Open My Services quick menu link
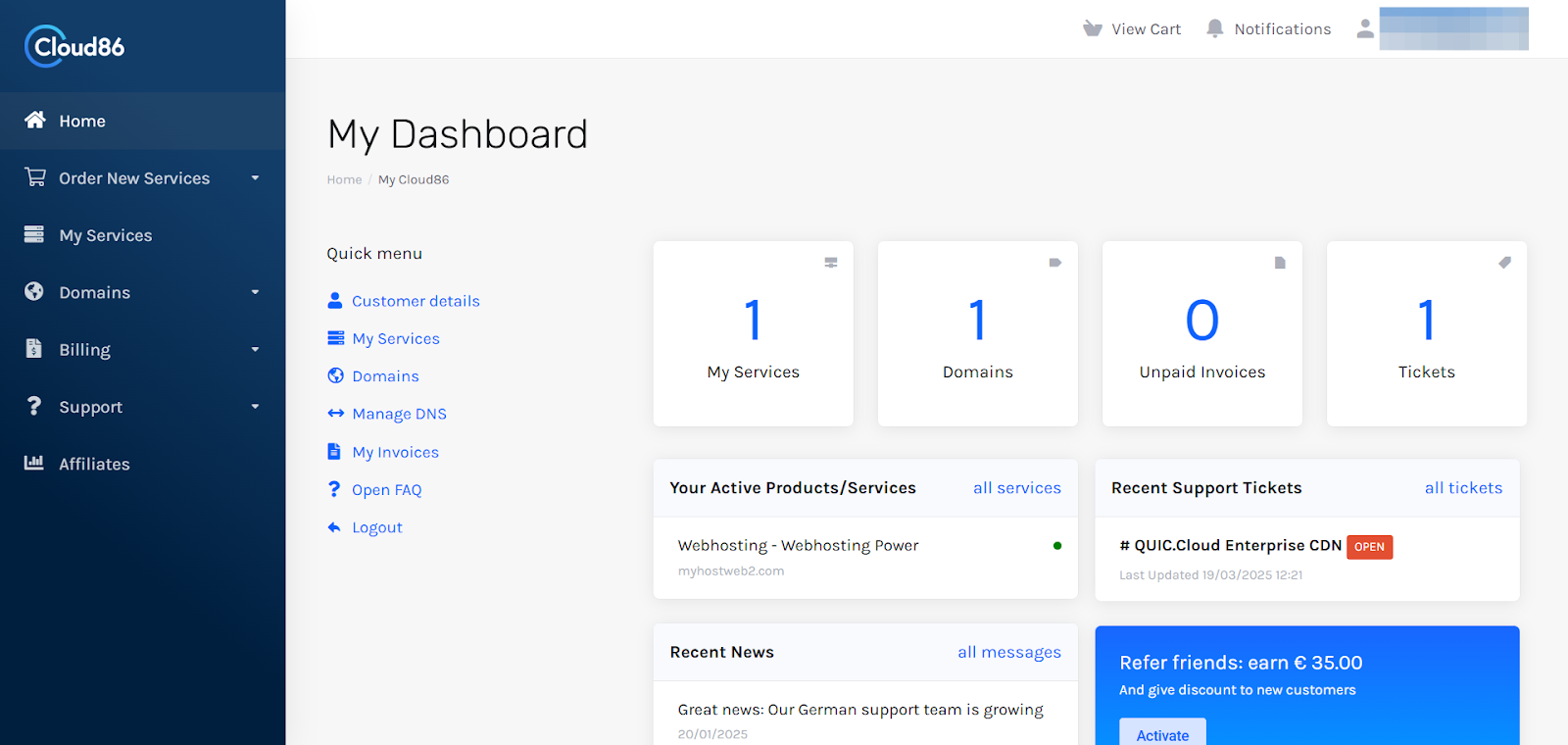Image resolution: width=1568 pixels, height=745 pixels. (x=396, y=338)
